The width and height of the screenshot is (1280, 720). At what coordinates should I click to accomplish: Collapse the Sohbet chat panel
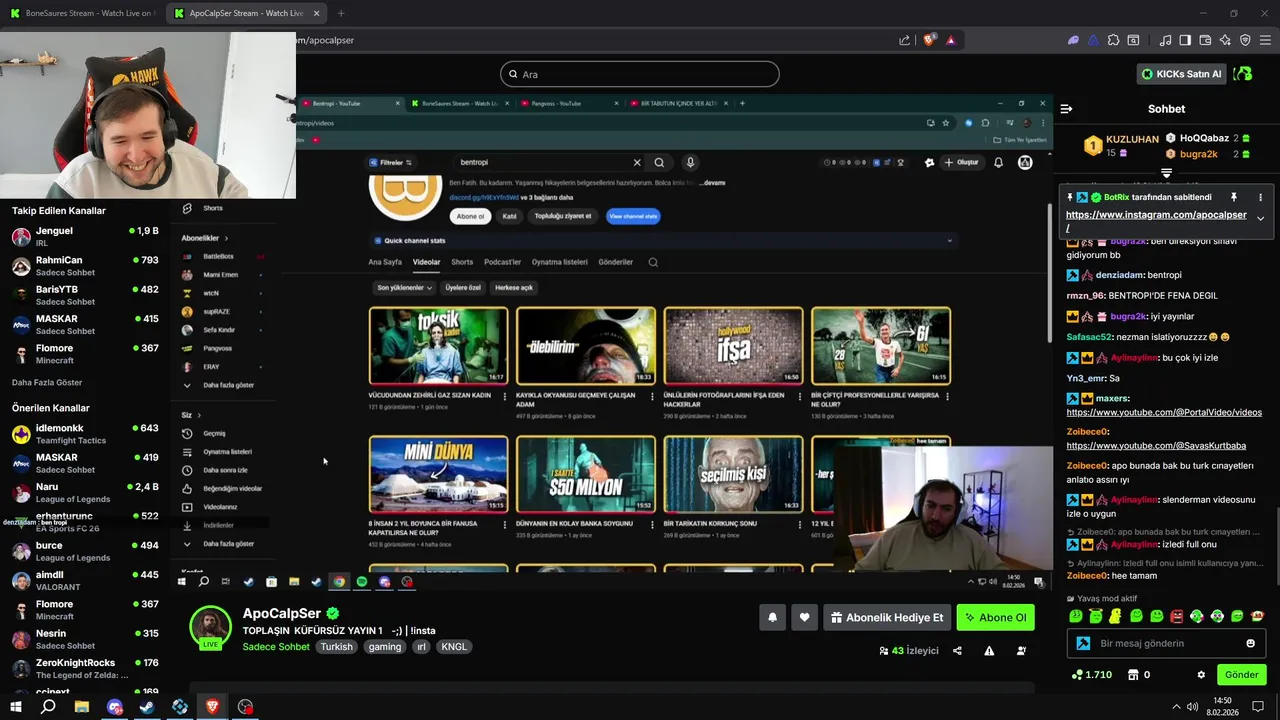(x=1066, y=108)
